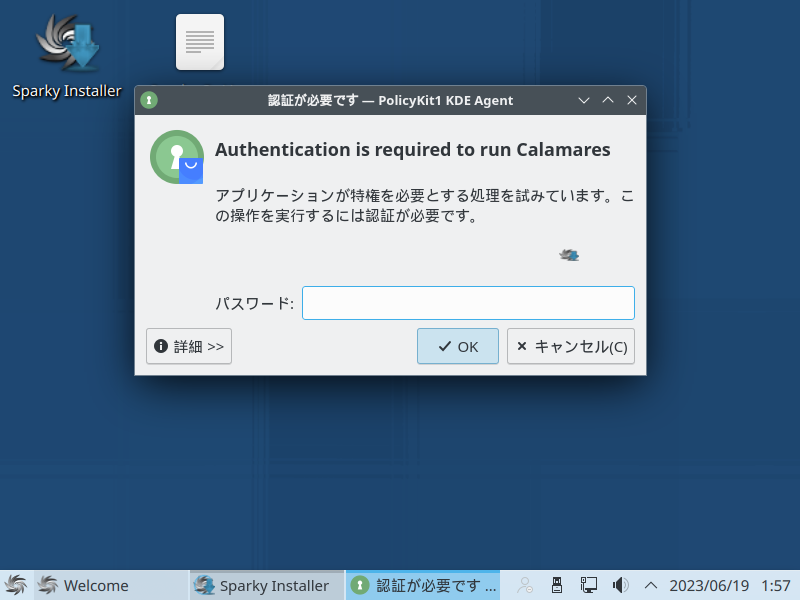The width and height of the screenshot is (800, 600).
Task: Click the user status tray icon
Action: [525, 585]
